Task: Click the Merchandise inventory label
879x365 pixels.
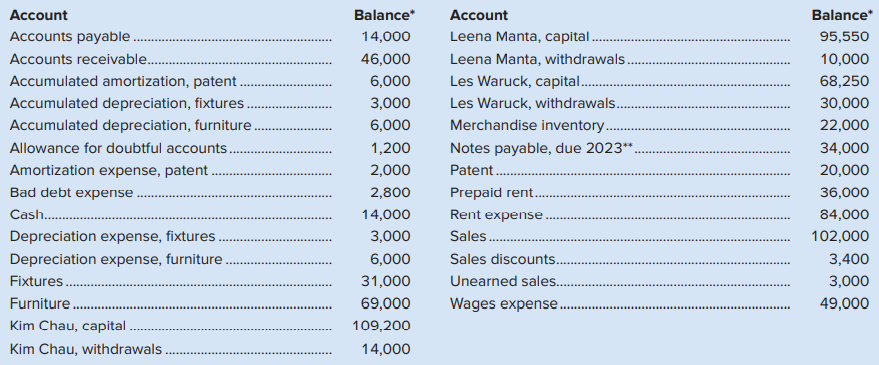Action: 527,126
